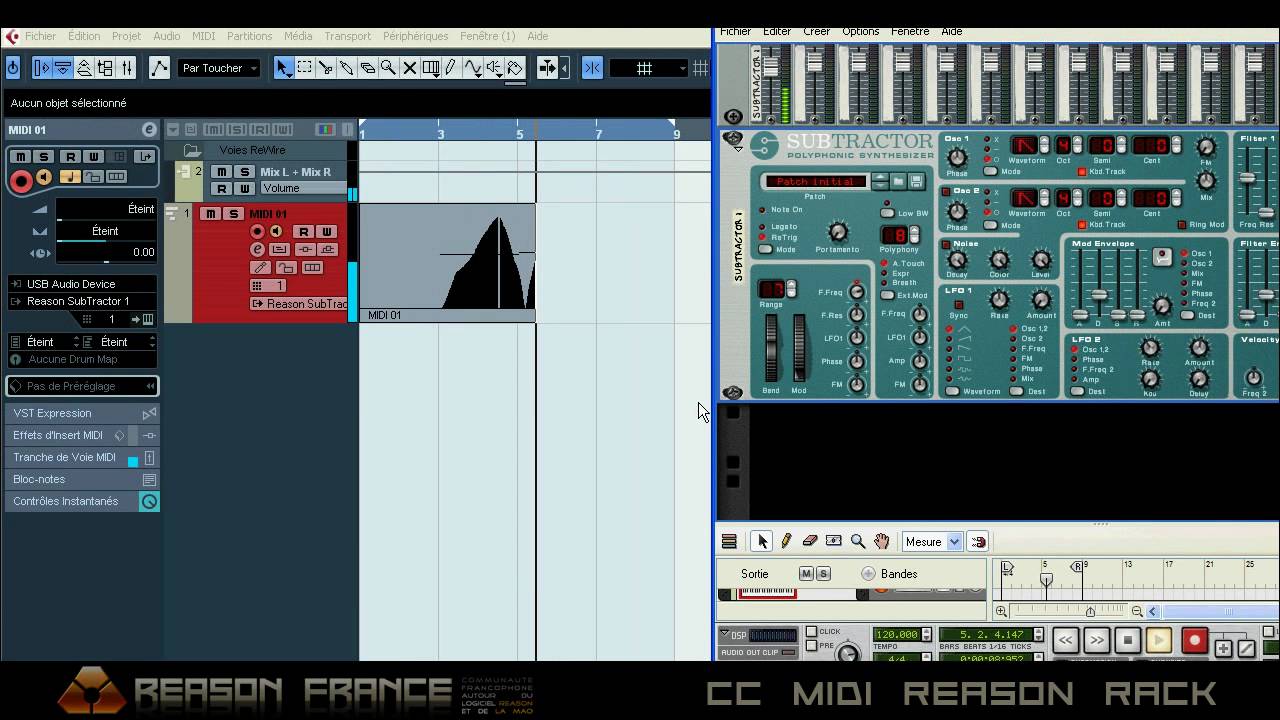Open the Reason Options menu
The image size is (1280, 720).
[x=860, y=31]
